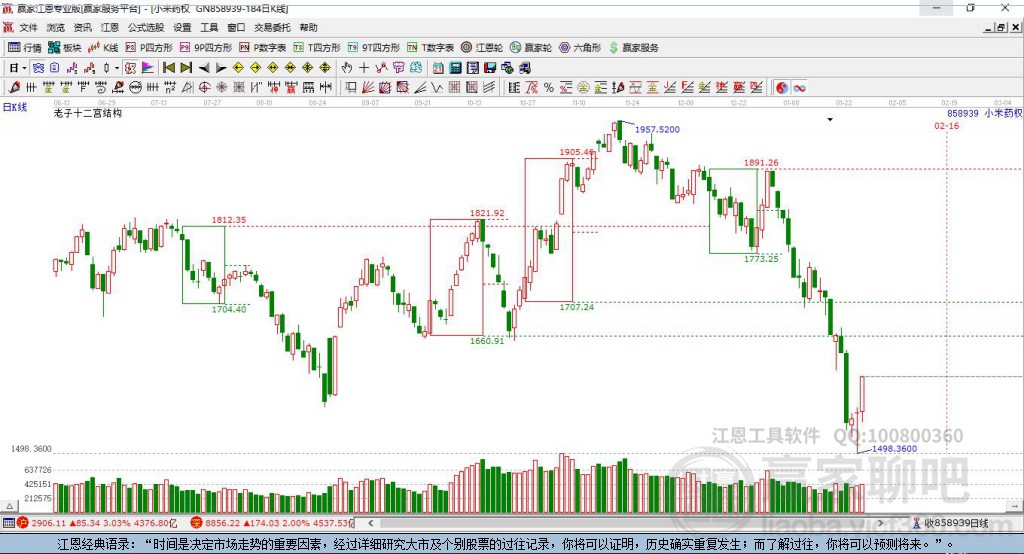The image size is (1024, 554).
Task: Open the 文件 menu
Action: coord(28,27)
